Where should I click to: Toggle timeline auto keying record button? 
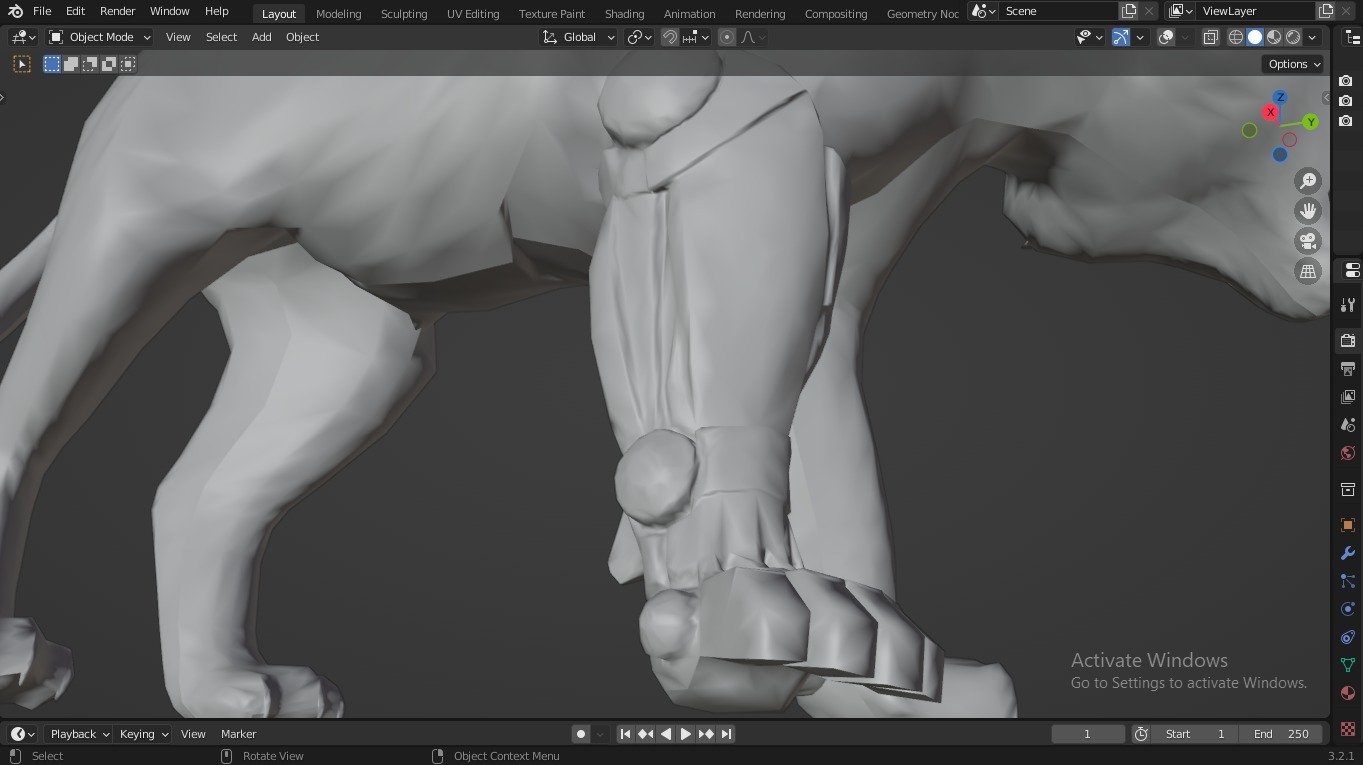coord(580,734)
